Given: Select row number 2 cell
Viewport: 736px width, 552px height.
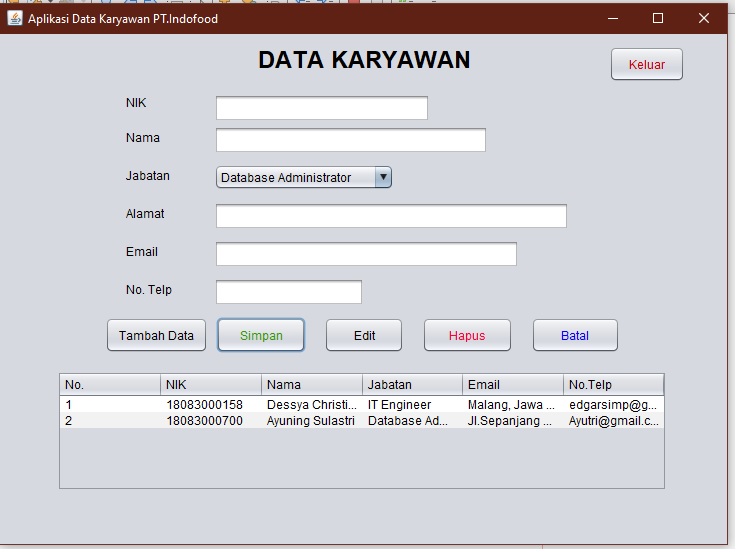Looking at the screenshot, I should click(110, 421).
